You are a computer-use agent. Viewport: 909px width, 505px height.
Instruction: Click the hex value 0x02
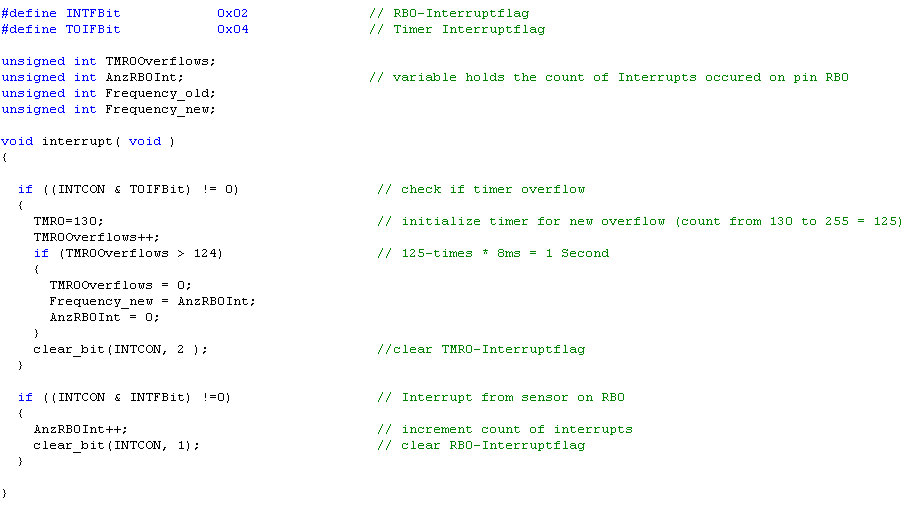232,13
